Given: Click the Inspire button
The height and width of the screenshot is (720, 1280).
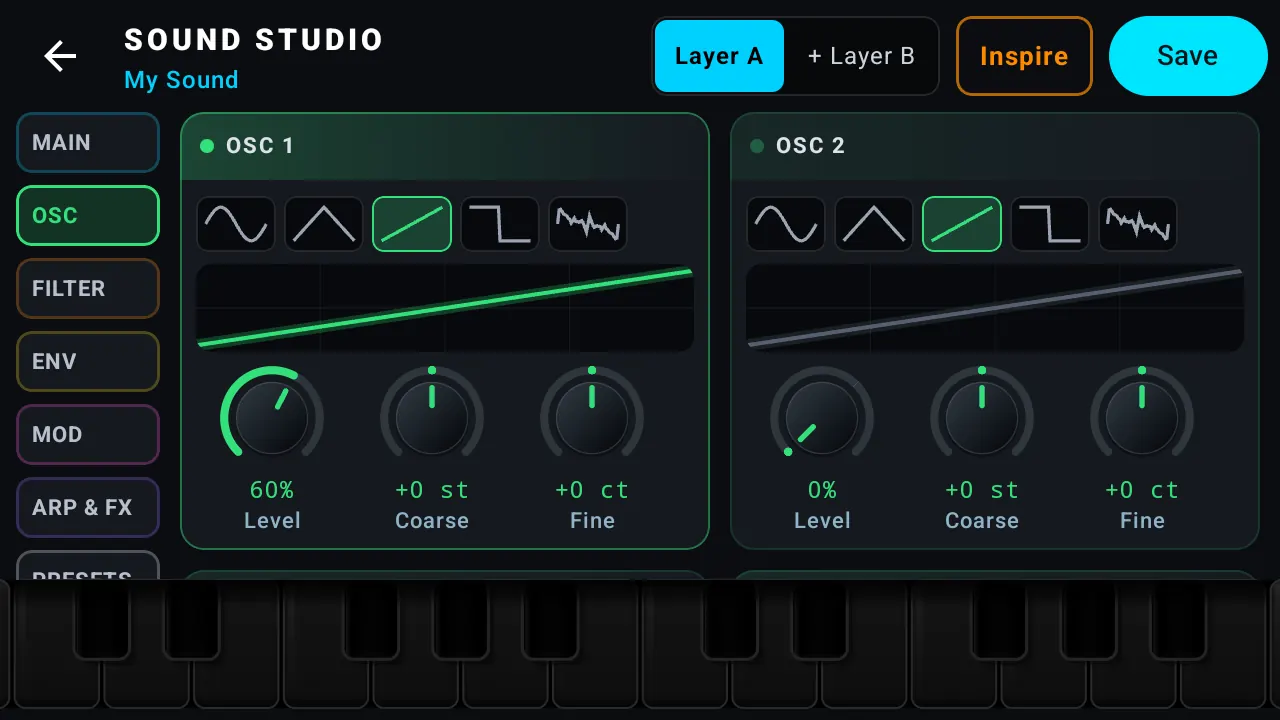Looking at the screenshot, I should tap(1024, 56).
